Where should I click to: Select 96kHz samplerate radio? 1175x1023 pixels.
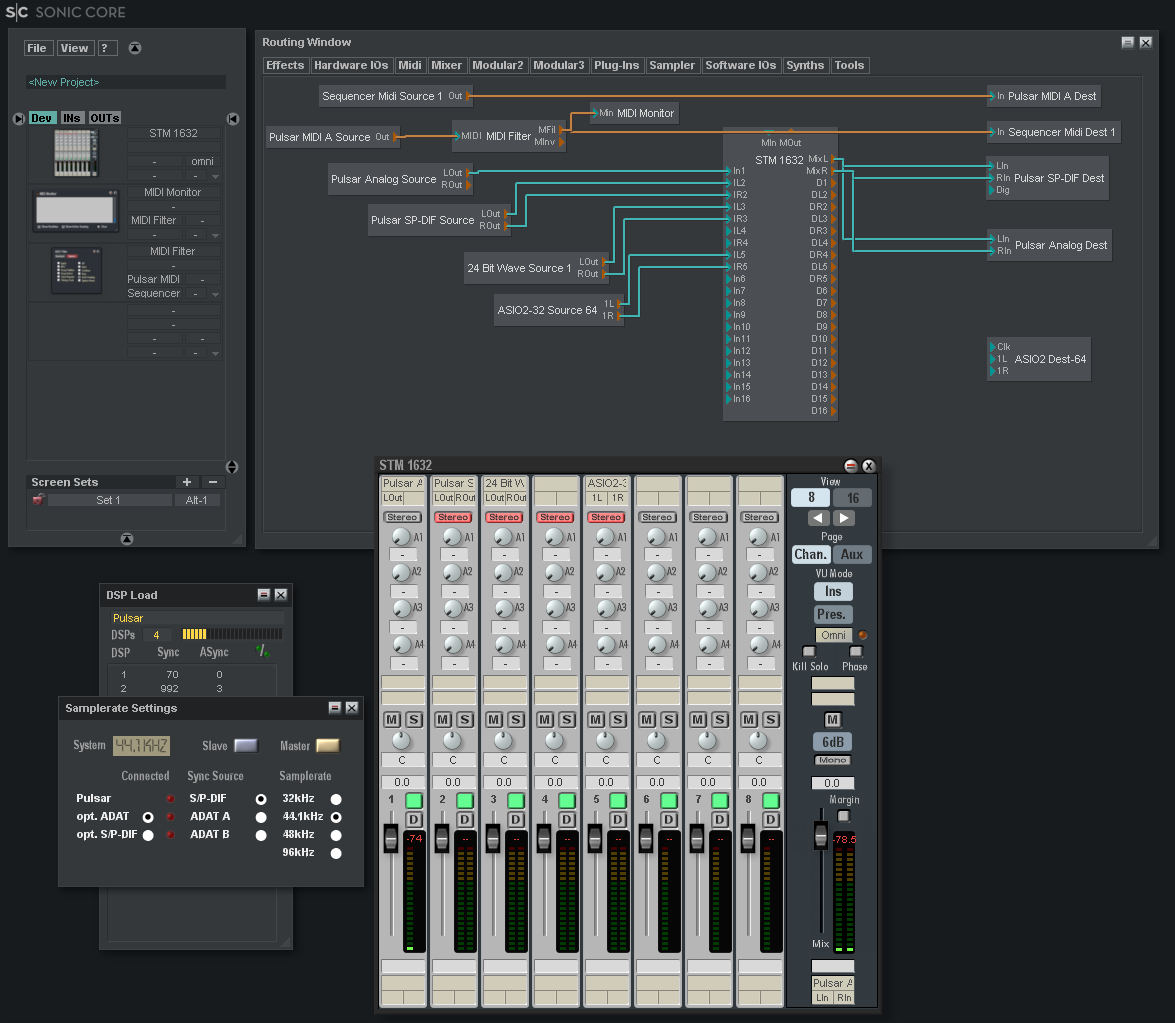pyautogui.click(x=336, y=853)
